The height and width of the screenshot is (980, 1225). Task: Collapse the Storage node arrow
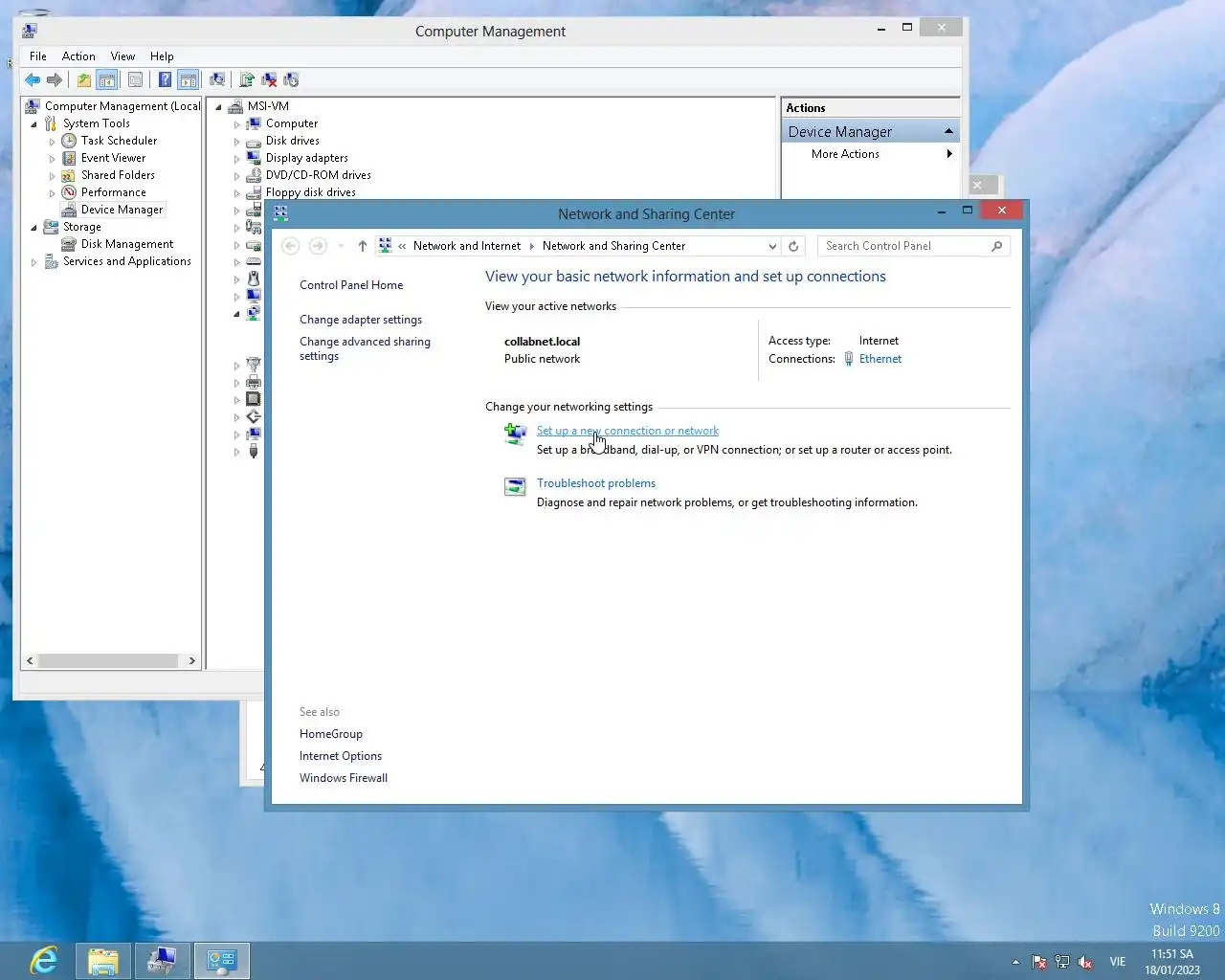coord(34,228)
